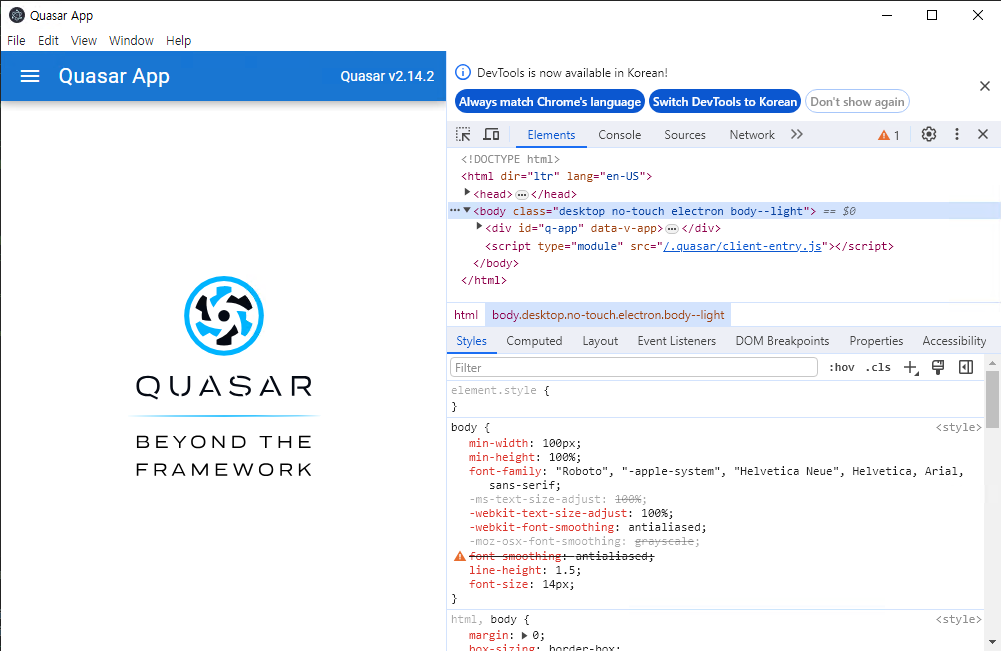This screenshot has width=1001, height=651.
Task: Switch to the Console tab
Action: coord(619,135)
